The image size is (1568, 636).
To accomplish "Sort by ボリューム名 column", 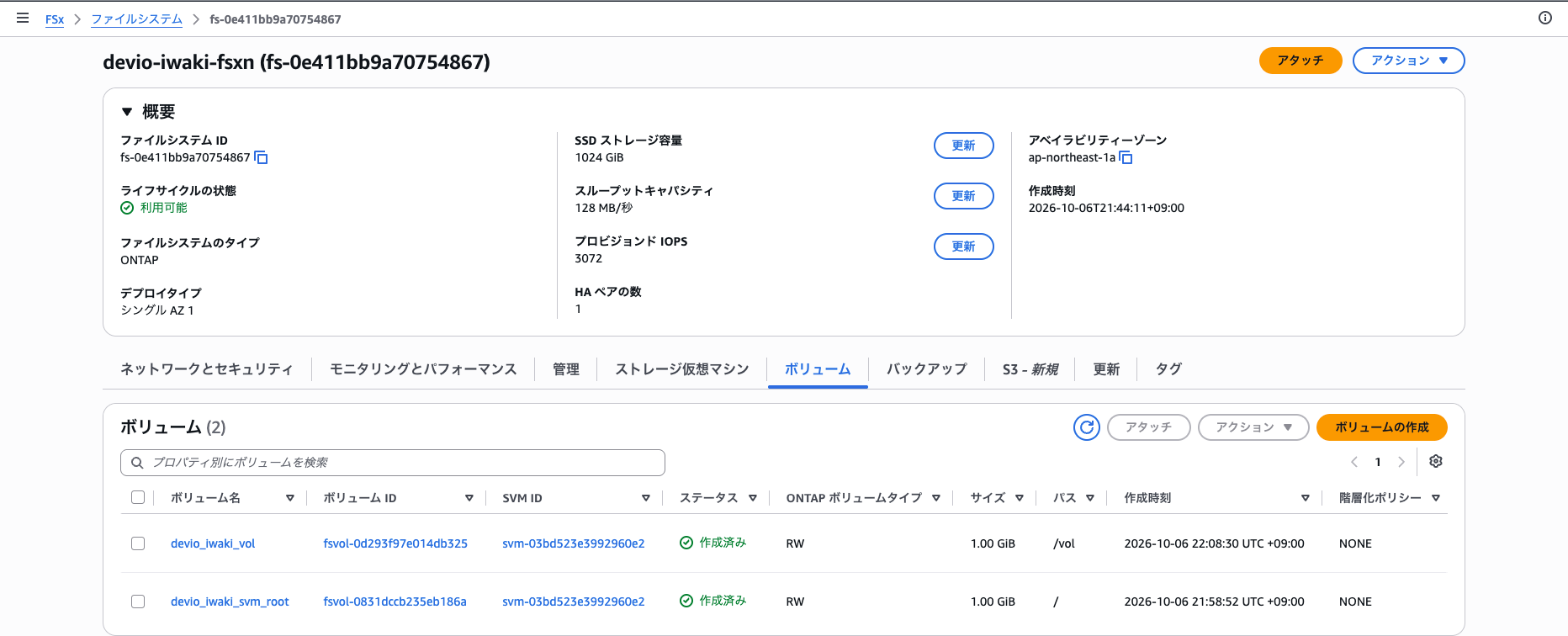I will [x=290, y=498].
